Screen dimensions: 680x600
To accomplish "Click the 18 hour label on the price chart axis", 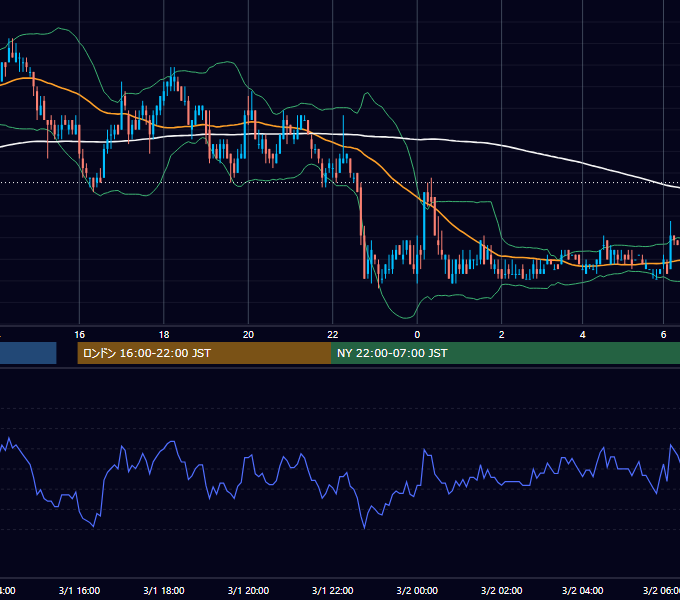I will (x=164, y=335).
